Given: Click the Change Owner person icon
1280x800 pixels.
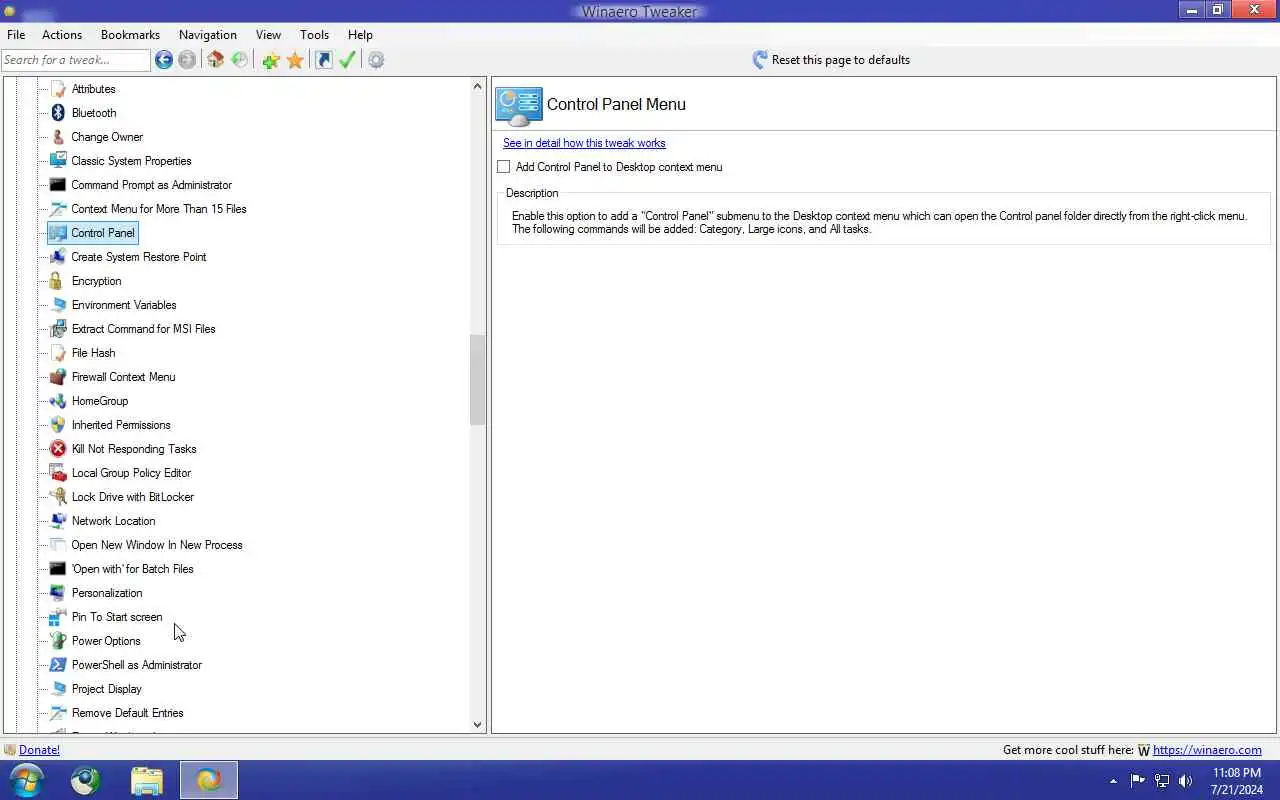Looking at the screenshot, I should click(x=58, y=137).
